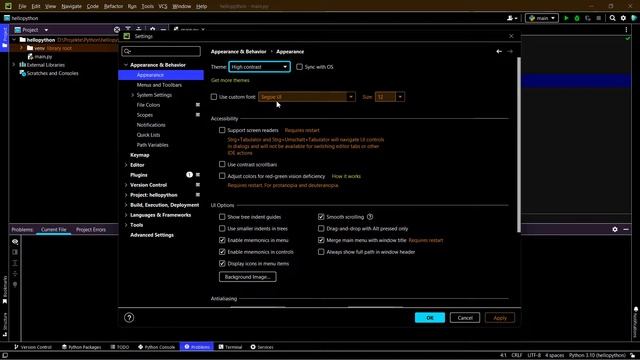Open the Structure side tool window
Screen dimensions: 640x360
(5, 324)
